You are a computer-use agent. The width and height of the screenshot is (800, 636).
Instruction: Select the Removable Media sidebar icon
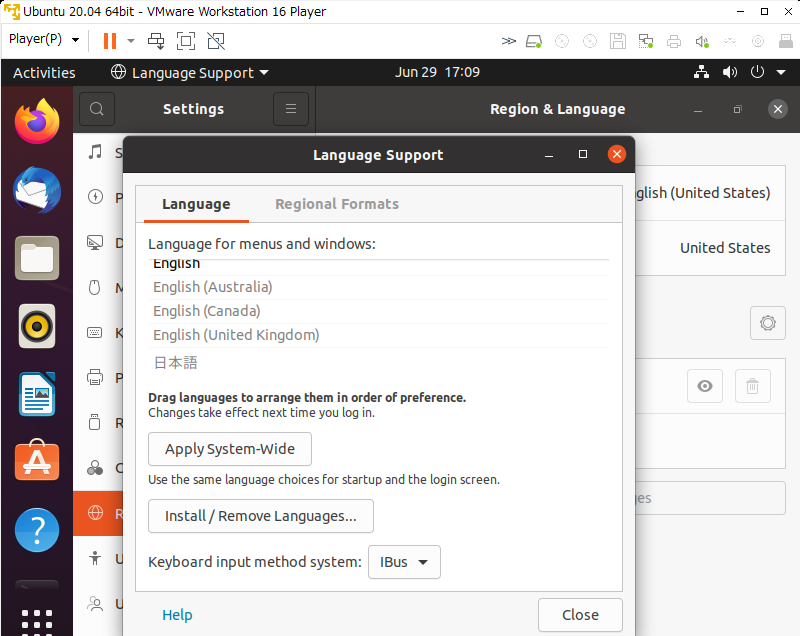(x=95, y=422)
